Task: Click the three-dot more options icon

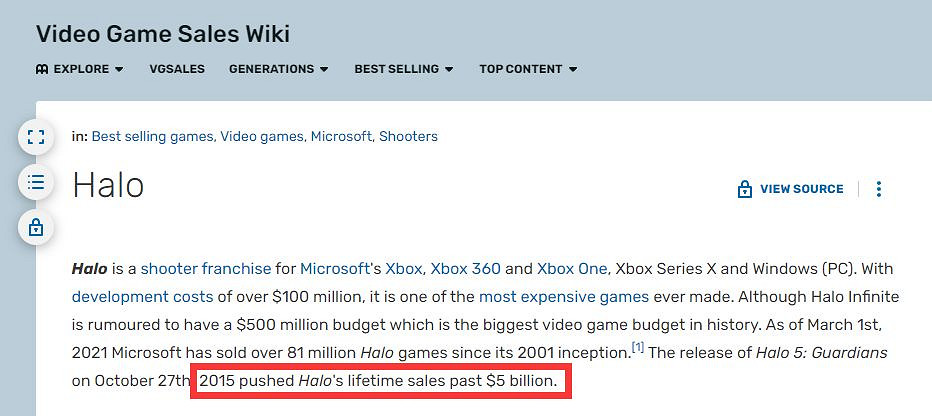Action: 879,189
